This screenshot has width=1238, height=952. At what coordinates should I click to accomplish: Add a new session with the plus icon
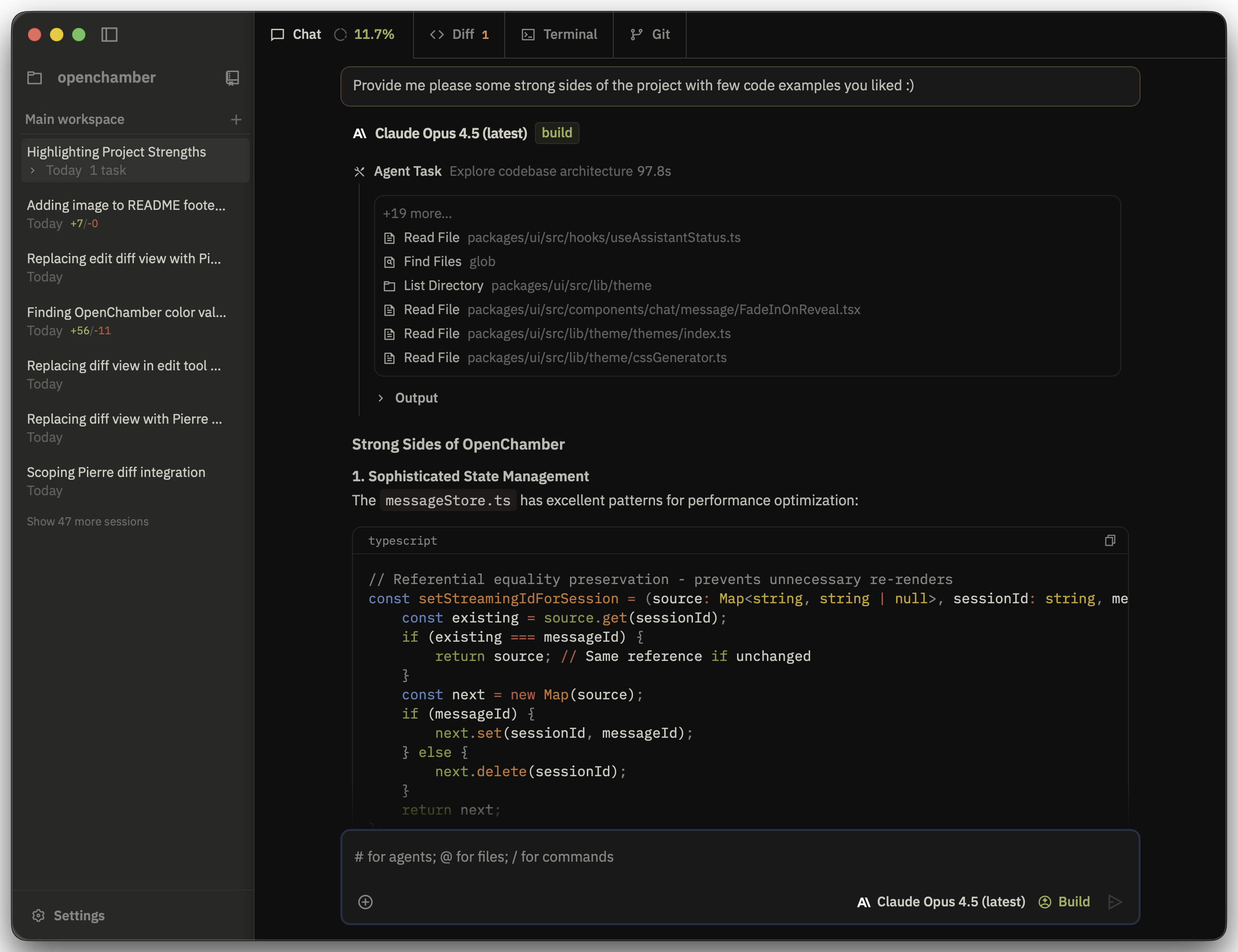tap(236, 120)
